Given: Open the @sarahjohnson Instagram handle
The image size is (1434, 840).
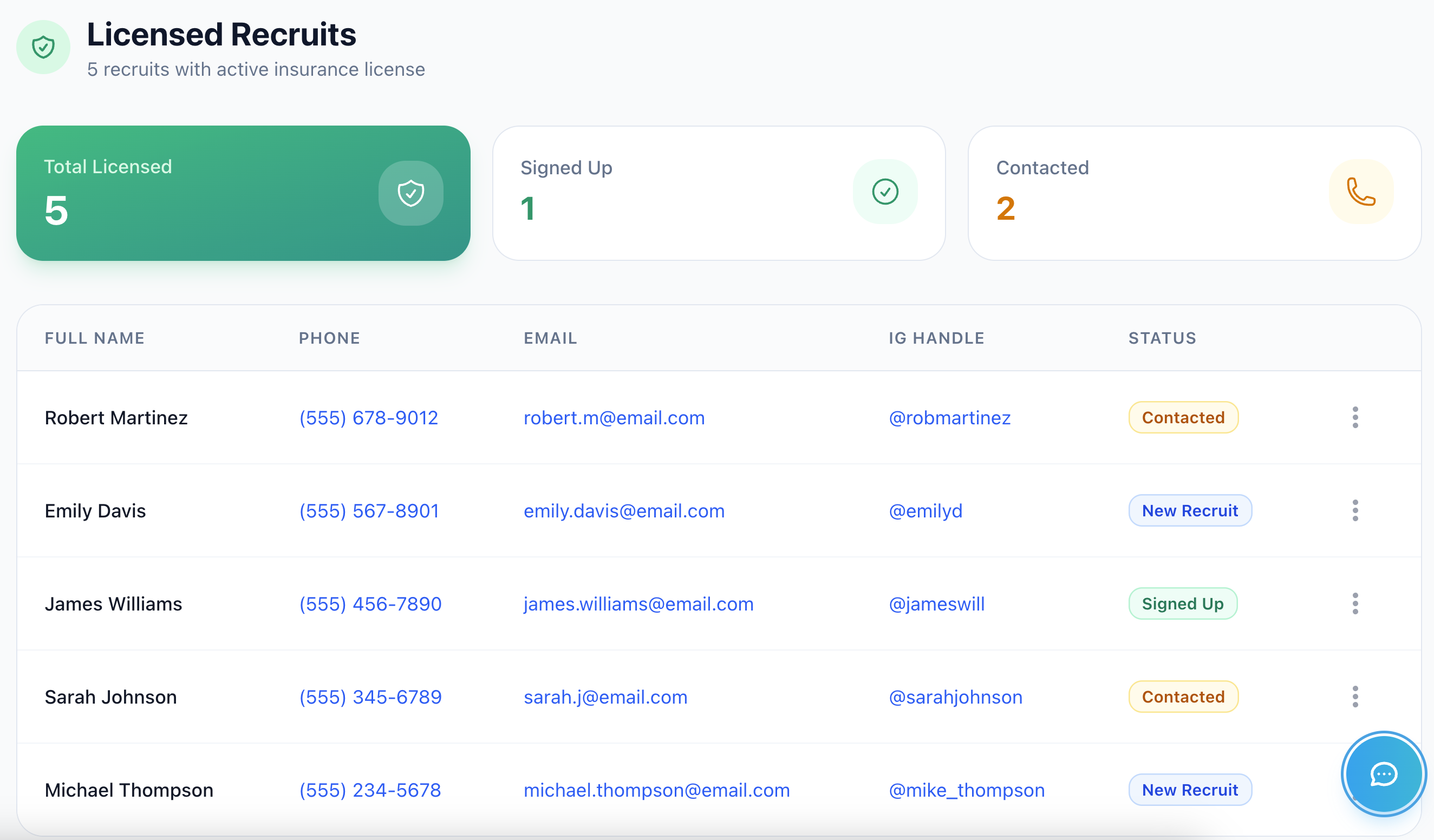Looking at the screenshot, I should coord(956,697).
